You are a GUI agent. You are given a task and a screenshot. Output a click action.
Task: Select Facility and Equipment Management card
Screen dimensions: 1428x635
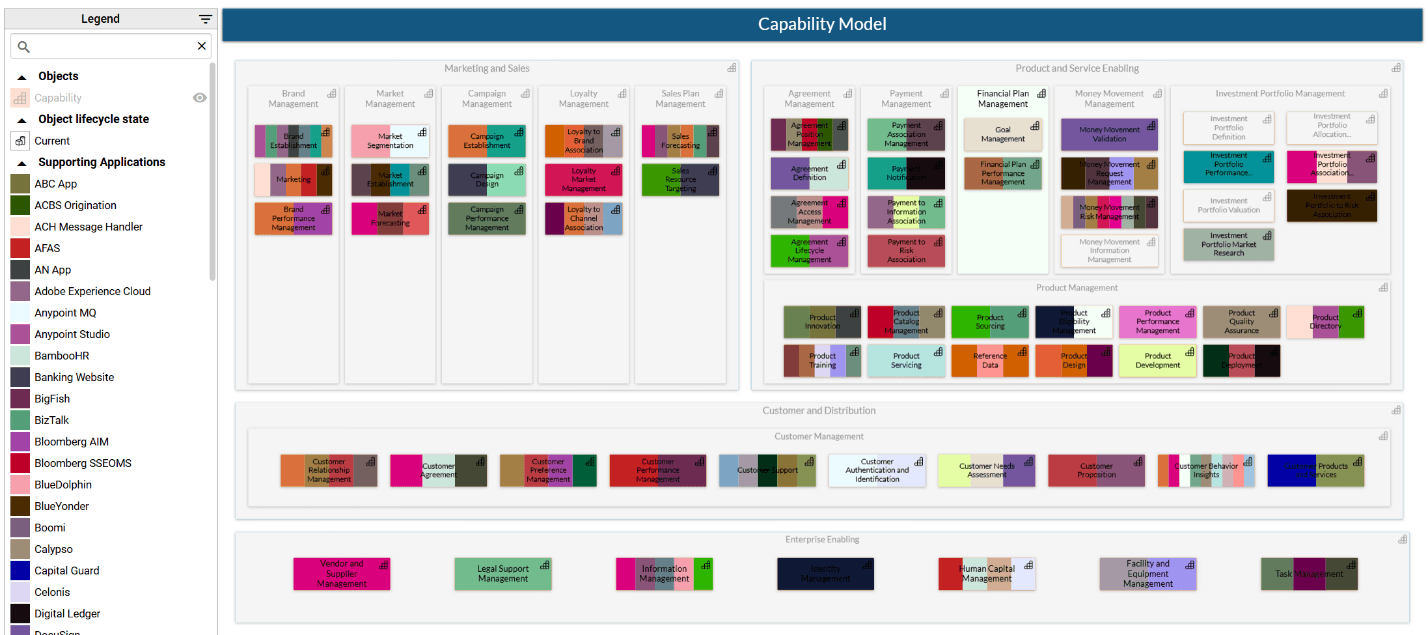[x=1148, y=574]
